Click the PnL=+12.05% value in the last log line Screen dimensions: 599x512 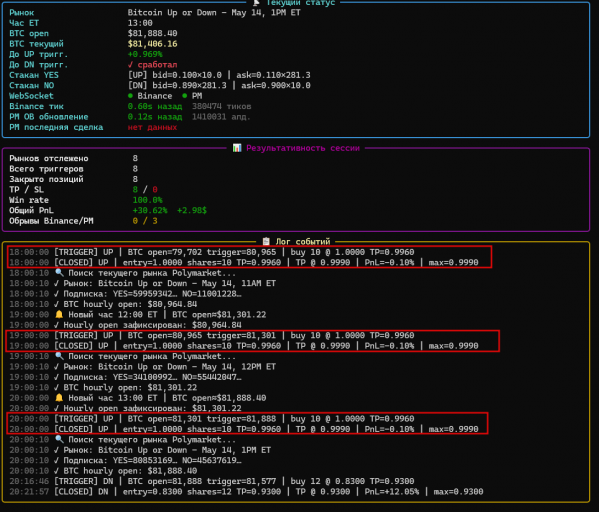coord(392,491)
